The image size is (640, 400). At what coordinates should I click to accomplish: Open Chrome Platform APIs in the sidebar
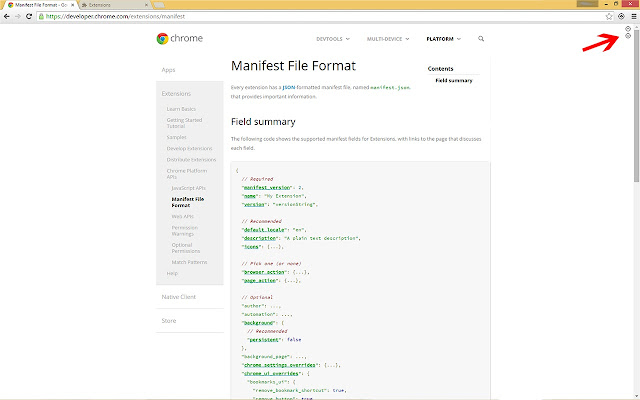[187, 174]
